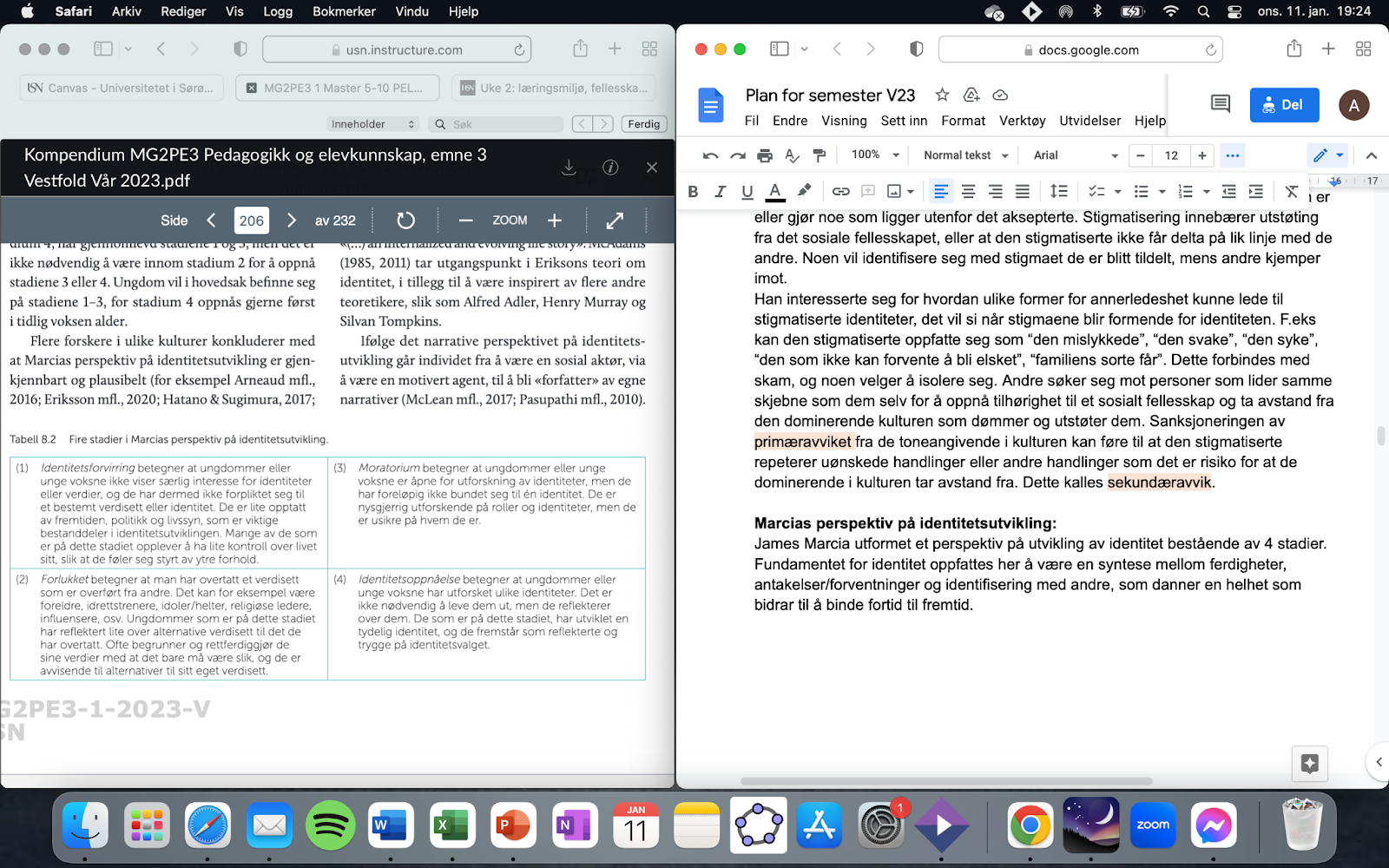Image resolution: width=1389 pixels, height=868 pixels.
Task: Rotate the PDF page
Action: [x=405, y=220]
